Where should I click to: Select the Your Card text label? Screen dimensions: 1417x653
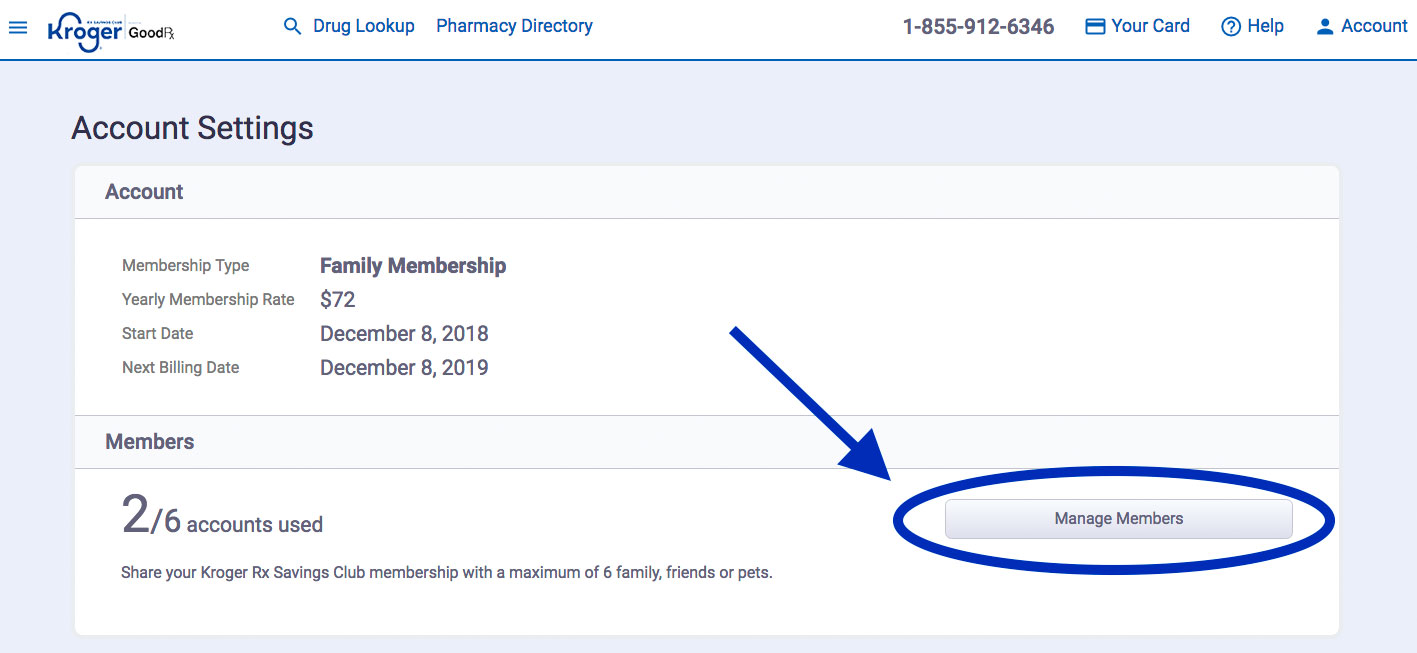[x=1151, y=26]
